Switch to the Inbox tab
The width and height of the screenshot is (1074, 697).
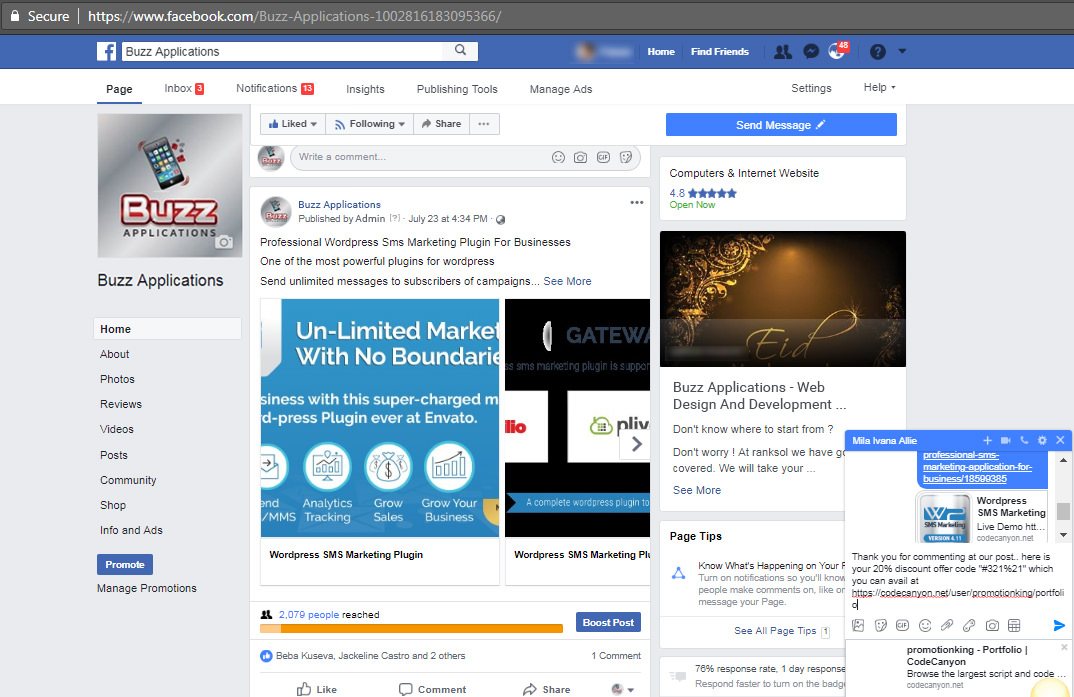pos(184,88)
